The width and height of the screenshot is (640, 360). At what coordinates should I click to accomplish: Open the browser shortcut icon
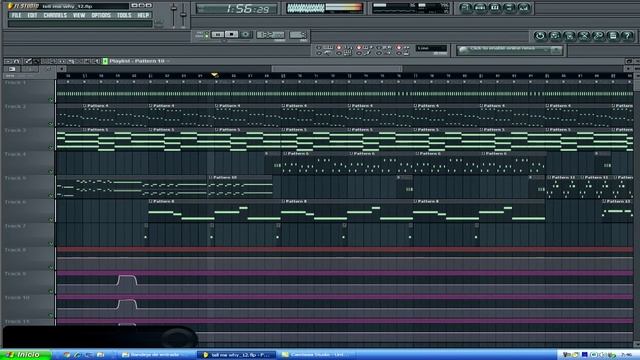[x=509, y=8]
